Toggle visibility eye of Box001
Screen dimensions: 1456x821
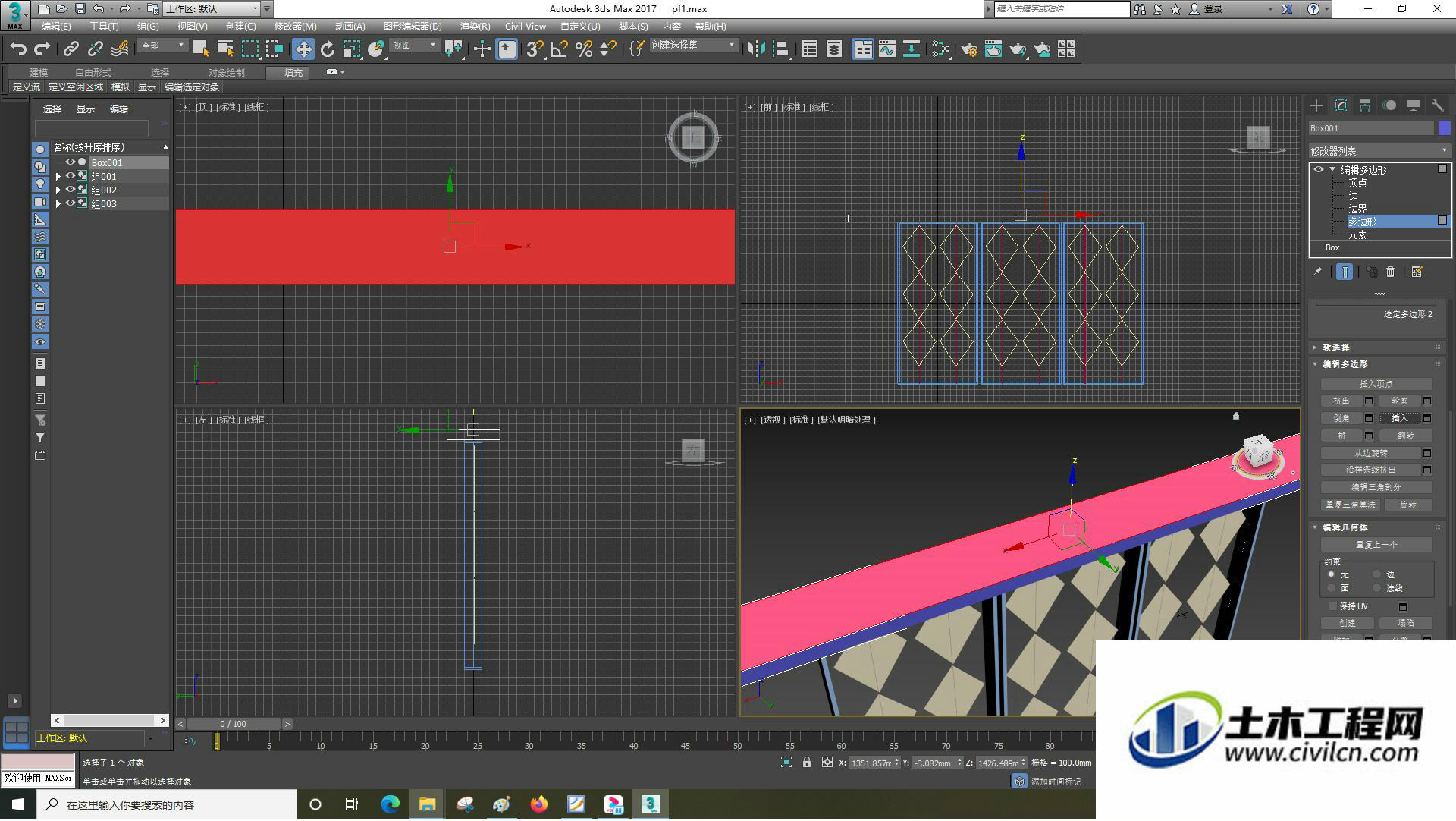70,162
